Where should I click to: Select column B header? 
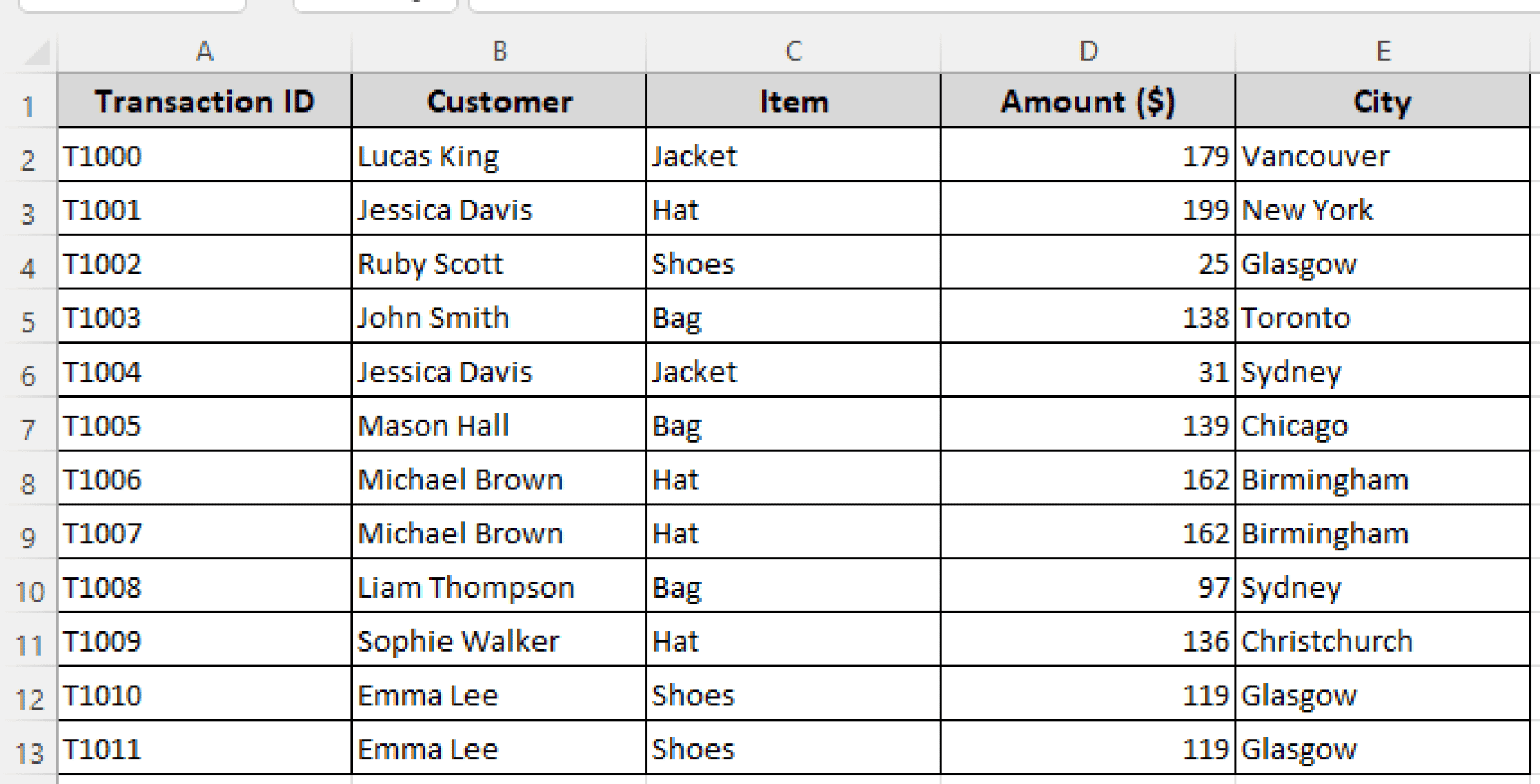[499, 51]
